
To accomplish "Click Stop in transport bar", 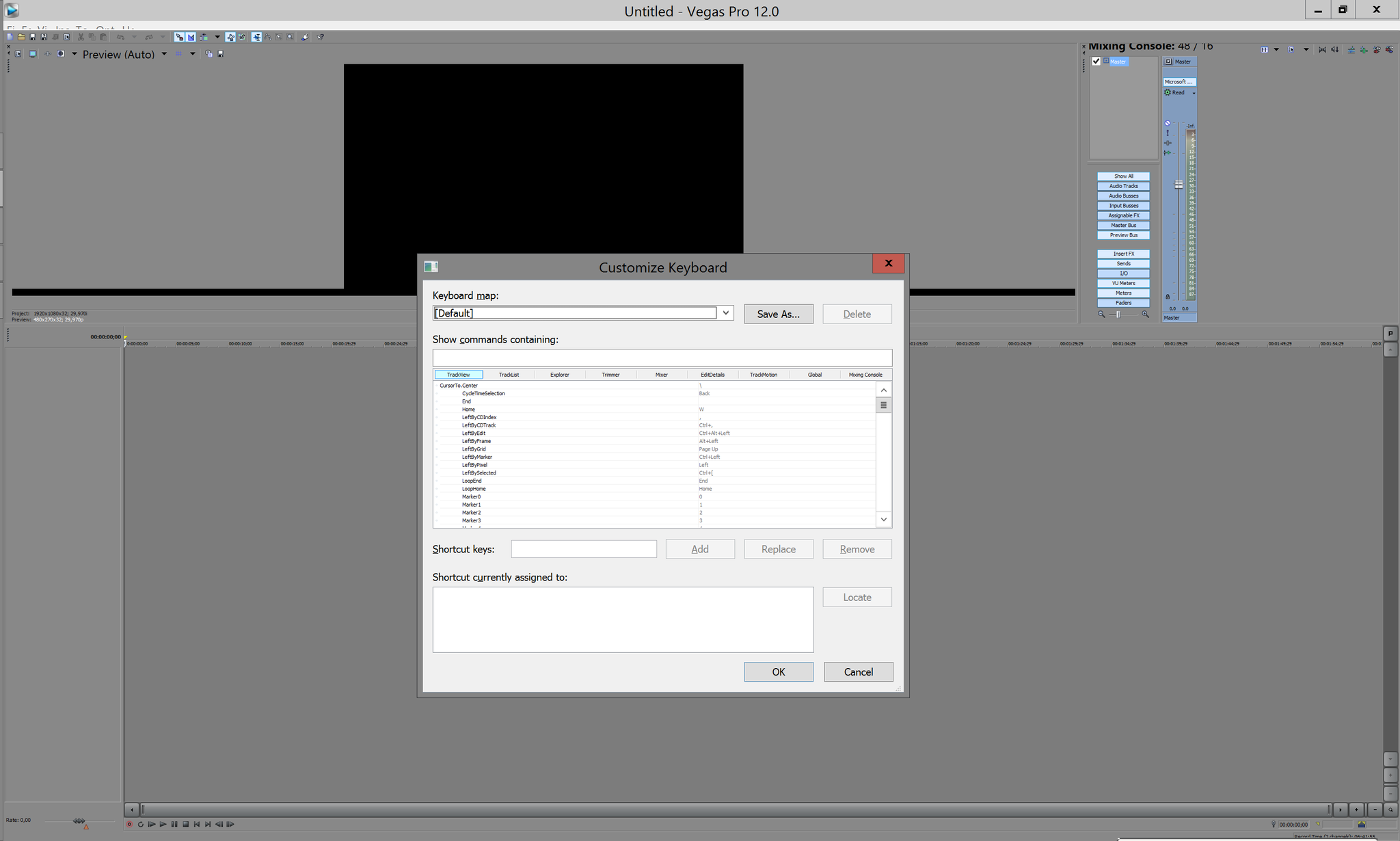I will pyautogui.click(x=186, y=824).
